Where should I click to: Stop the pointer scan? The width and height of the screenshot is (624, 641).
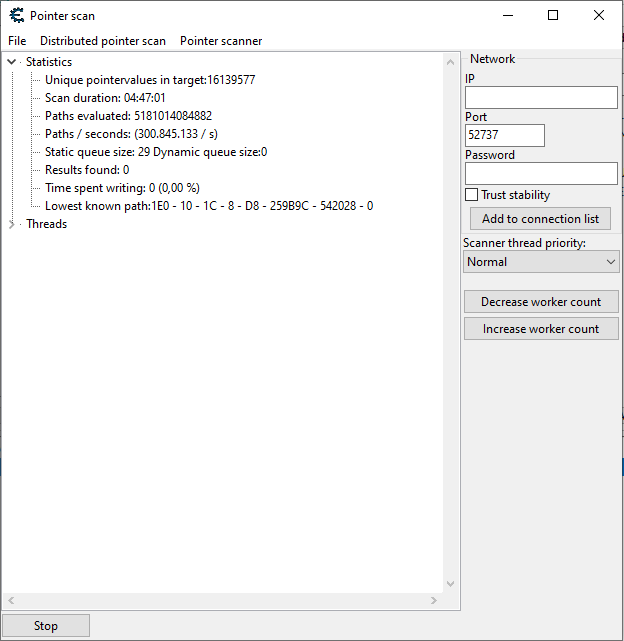[x=46, y=625]
